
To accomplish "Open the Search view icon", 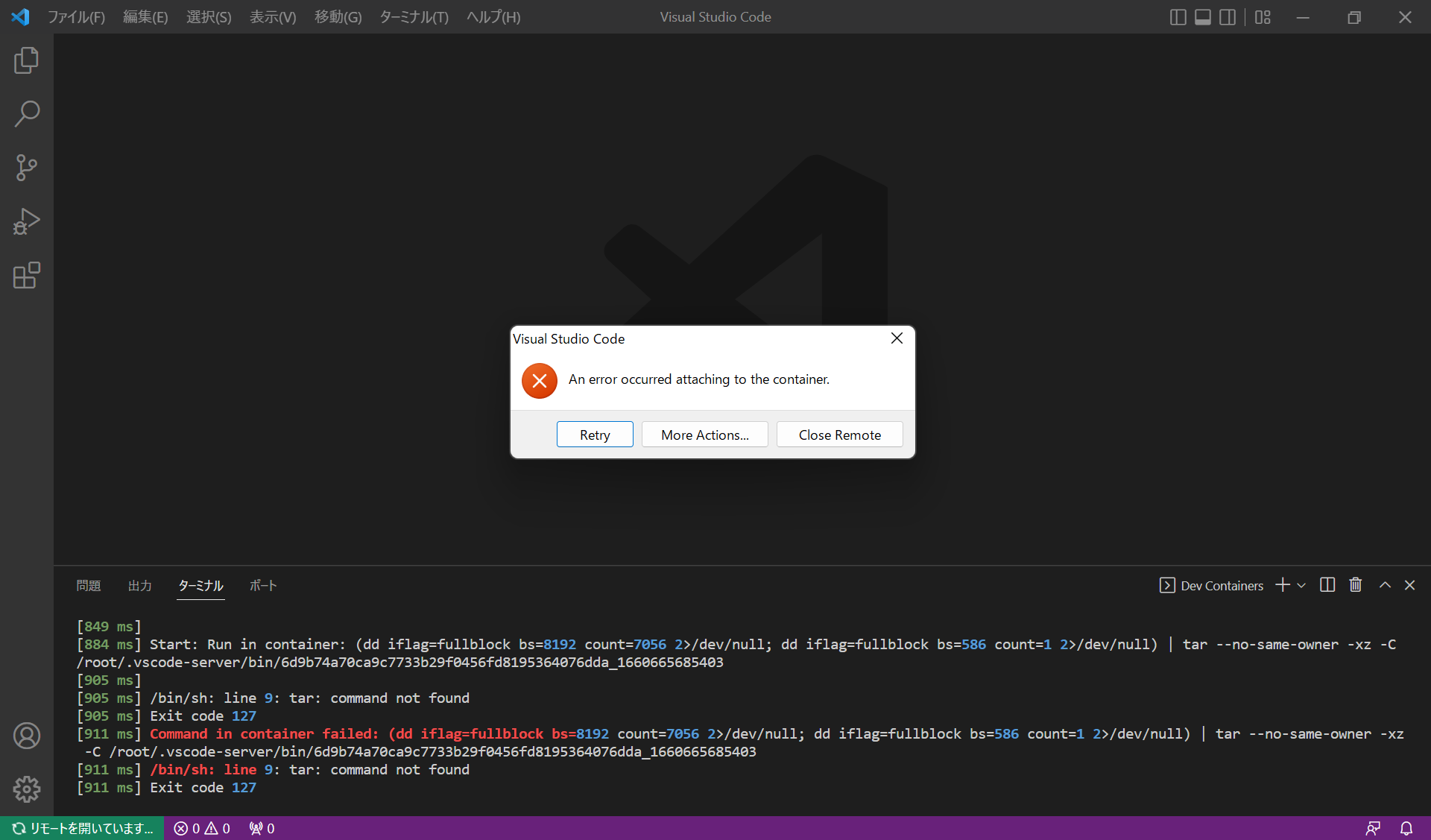I will pyautogui.click(x=26, y=114).
